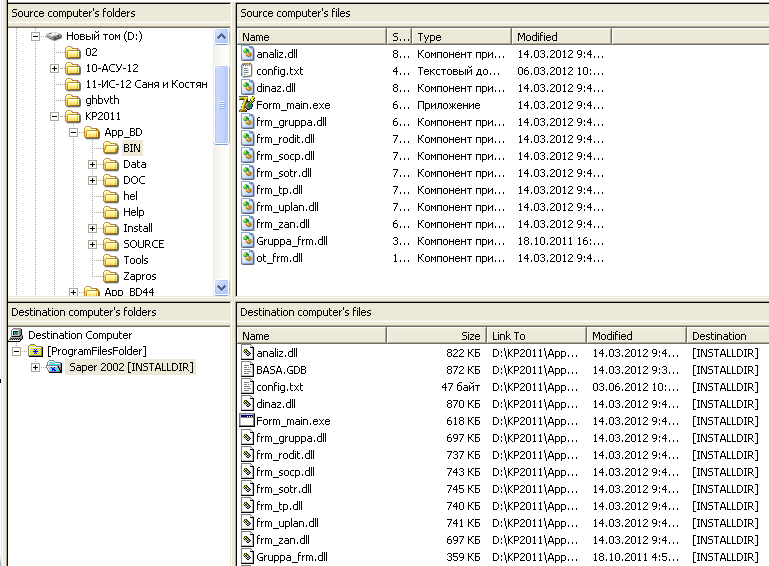Image resolution: width=769 pixels, height=566 pixels.
Task: Click 47 байт size of config.txt
Action: [x=461, y=386]
